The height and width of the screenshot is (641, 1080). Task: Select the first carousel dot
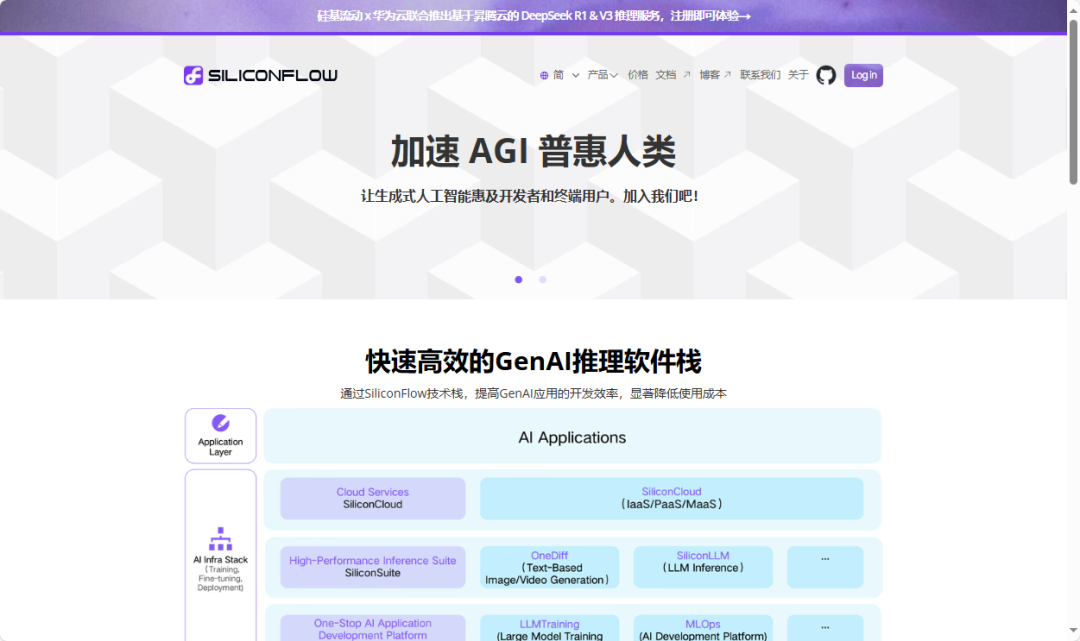(519, 280)
